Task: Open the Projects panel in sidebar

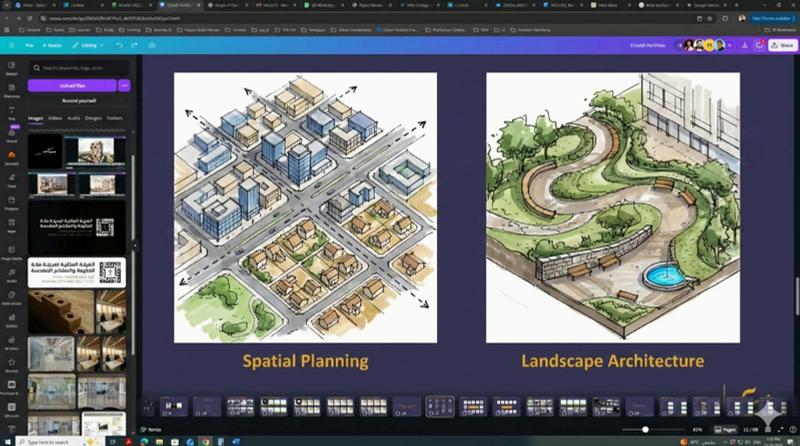Action: (x=11, y=203)
